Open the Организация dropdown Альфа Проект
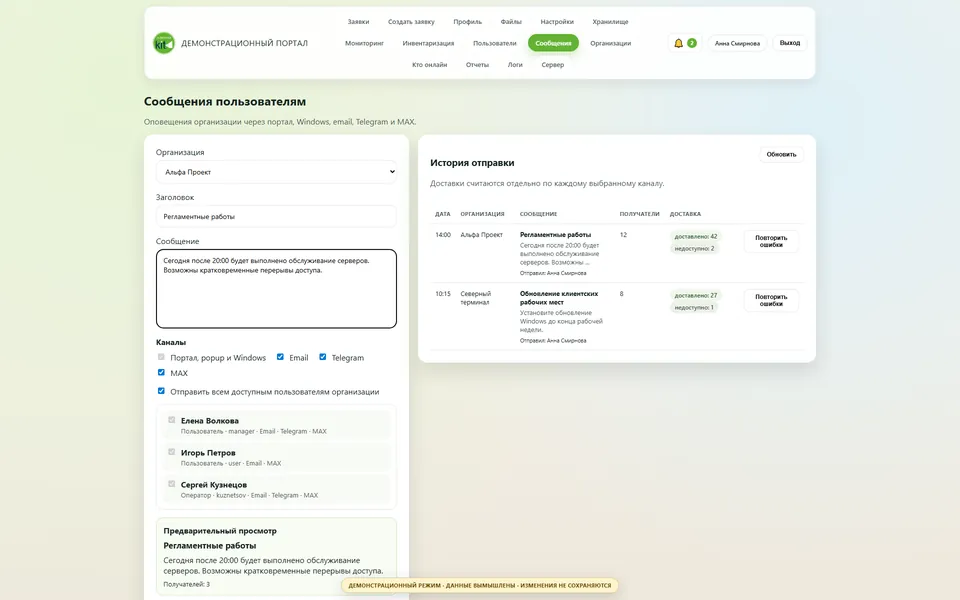This screenshot has width=960, height=600. (276, 172)
